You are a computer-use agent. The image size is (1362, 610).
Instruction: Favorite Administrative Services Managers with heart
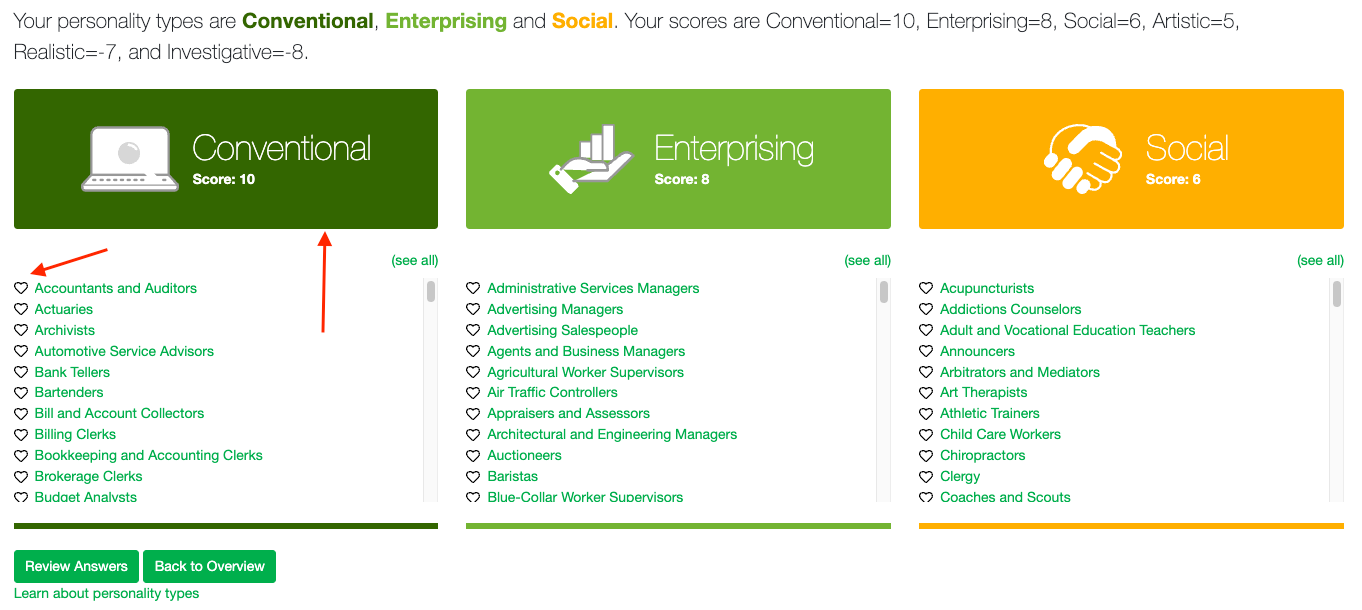(x=473, y=288)
